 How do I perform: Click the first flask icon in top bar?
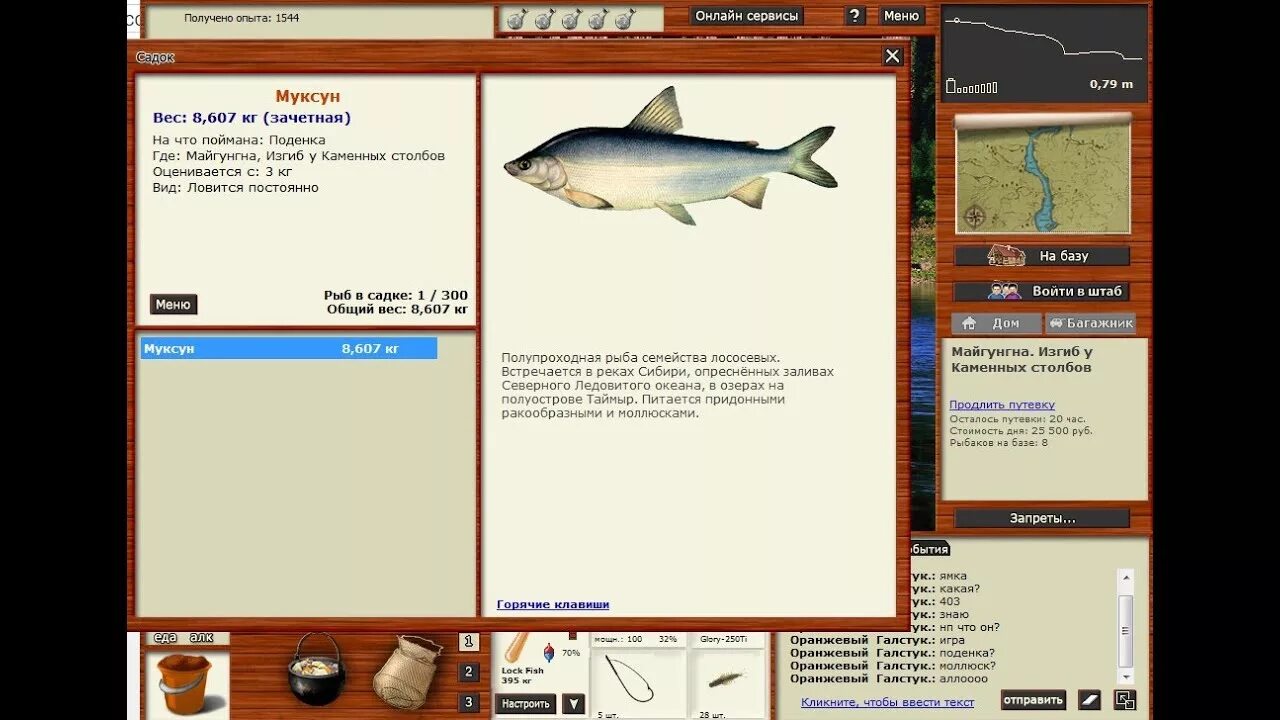pyautogui.click(x=517, y=19)
